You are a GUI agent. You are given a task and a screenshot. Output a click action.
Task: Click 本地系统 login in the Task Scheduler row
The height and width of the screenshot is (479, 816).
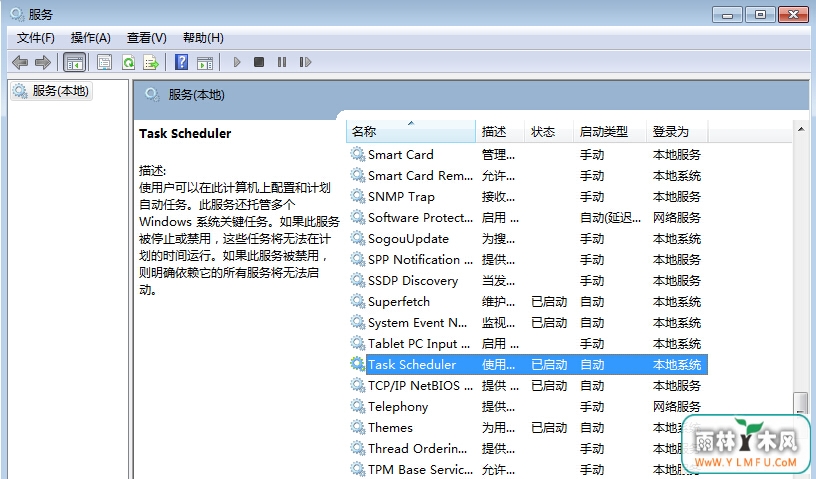[677, 364]
